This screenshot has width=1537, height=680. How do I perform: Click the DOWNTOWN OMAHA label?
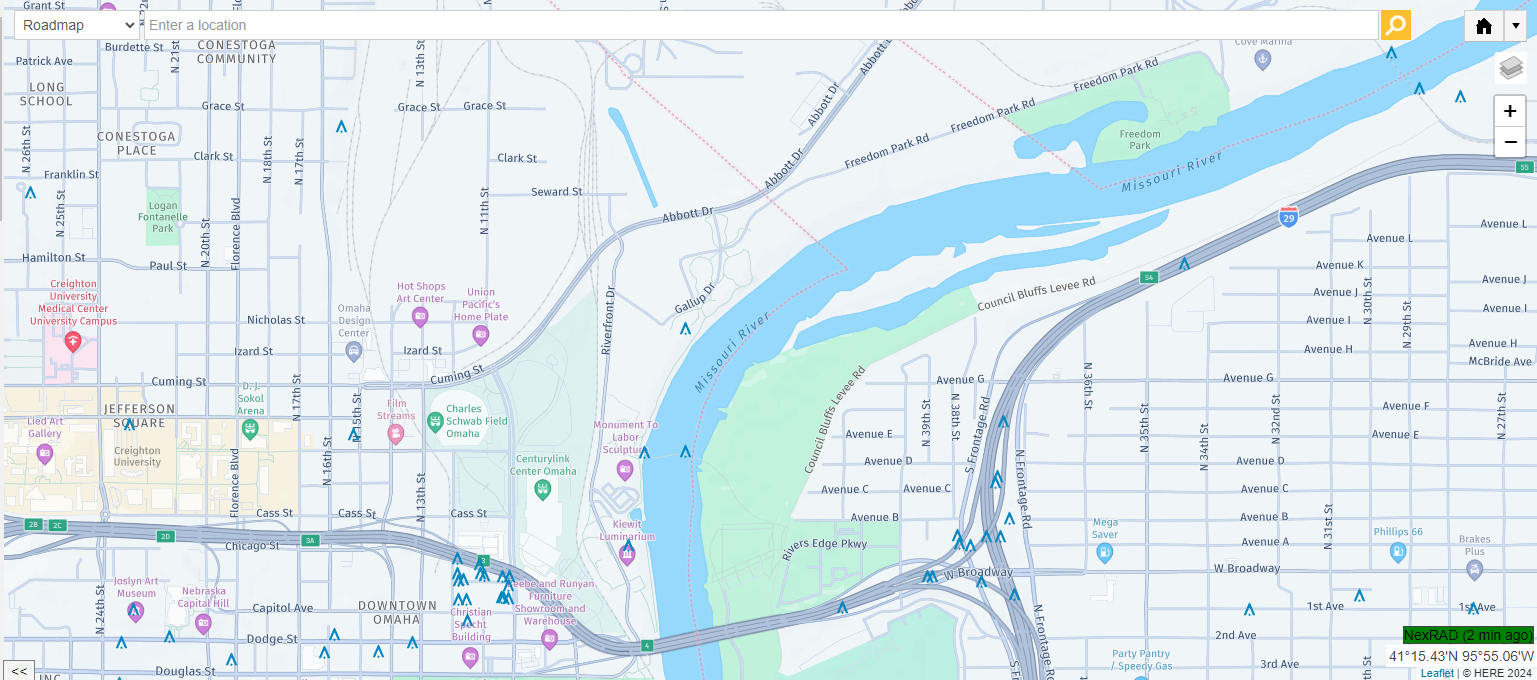point(398,613)
